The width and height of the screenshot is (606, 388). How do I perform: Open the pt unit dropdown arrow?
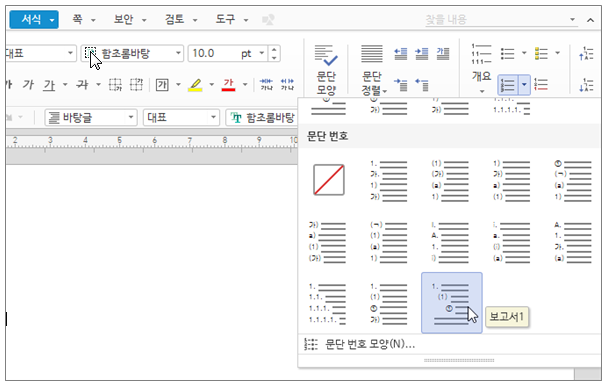[262, 53]
